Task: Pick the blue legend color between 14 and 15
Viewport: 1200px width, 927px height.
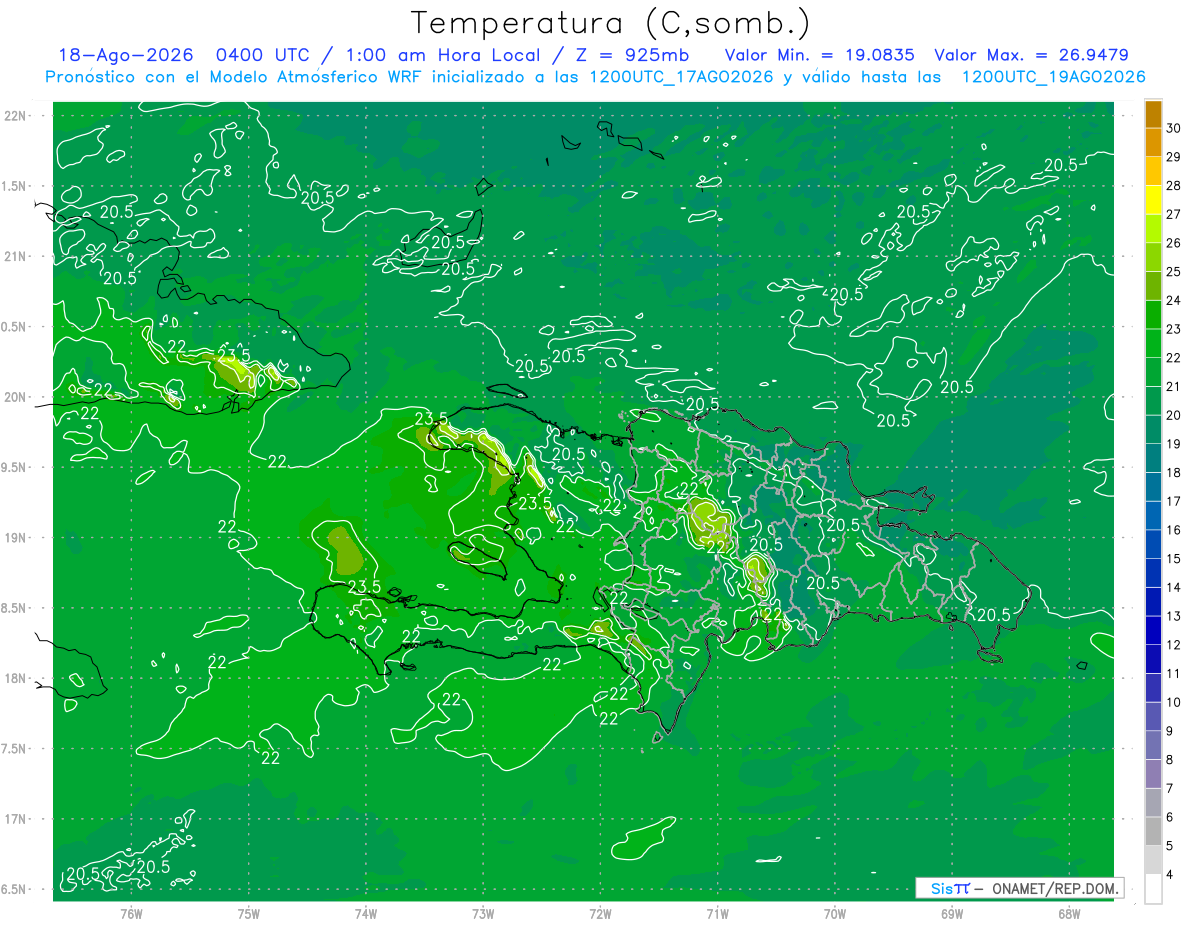Action: (x=1153, y=573)
